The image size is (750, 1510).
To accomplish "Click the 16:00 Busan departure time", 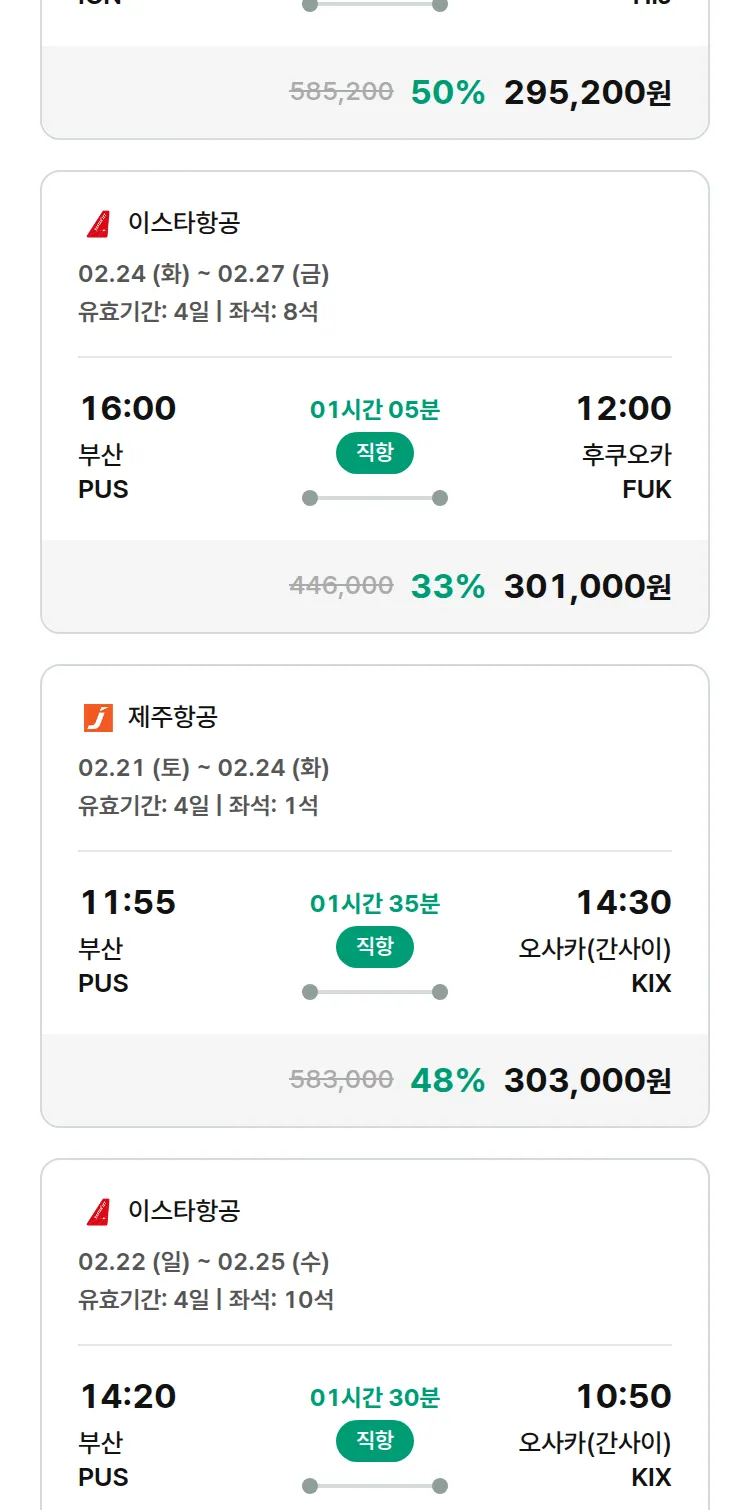I will pyautogui.click(x=128, y=408).
